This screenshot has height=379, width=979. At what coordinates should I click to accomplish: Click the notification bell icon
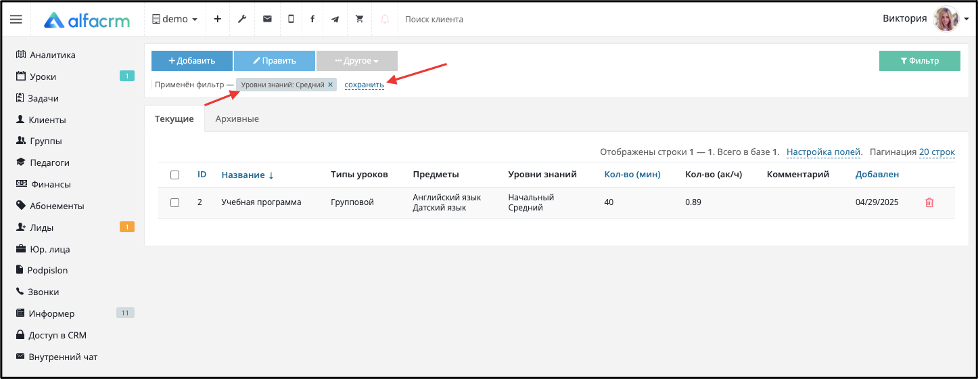[385, 19]
